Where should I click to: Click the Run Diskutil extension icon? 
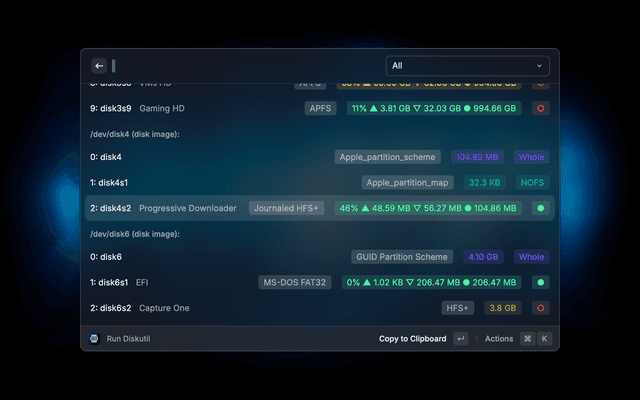[x=94, y=339]
